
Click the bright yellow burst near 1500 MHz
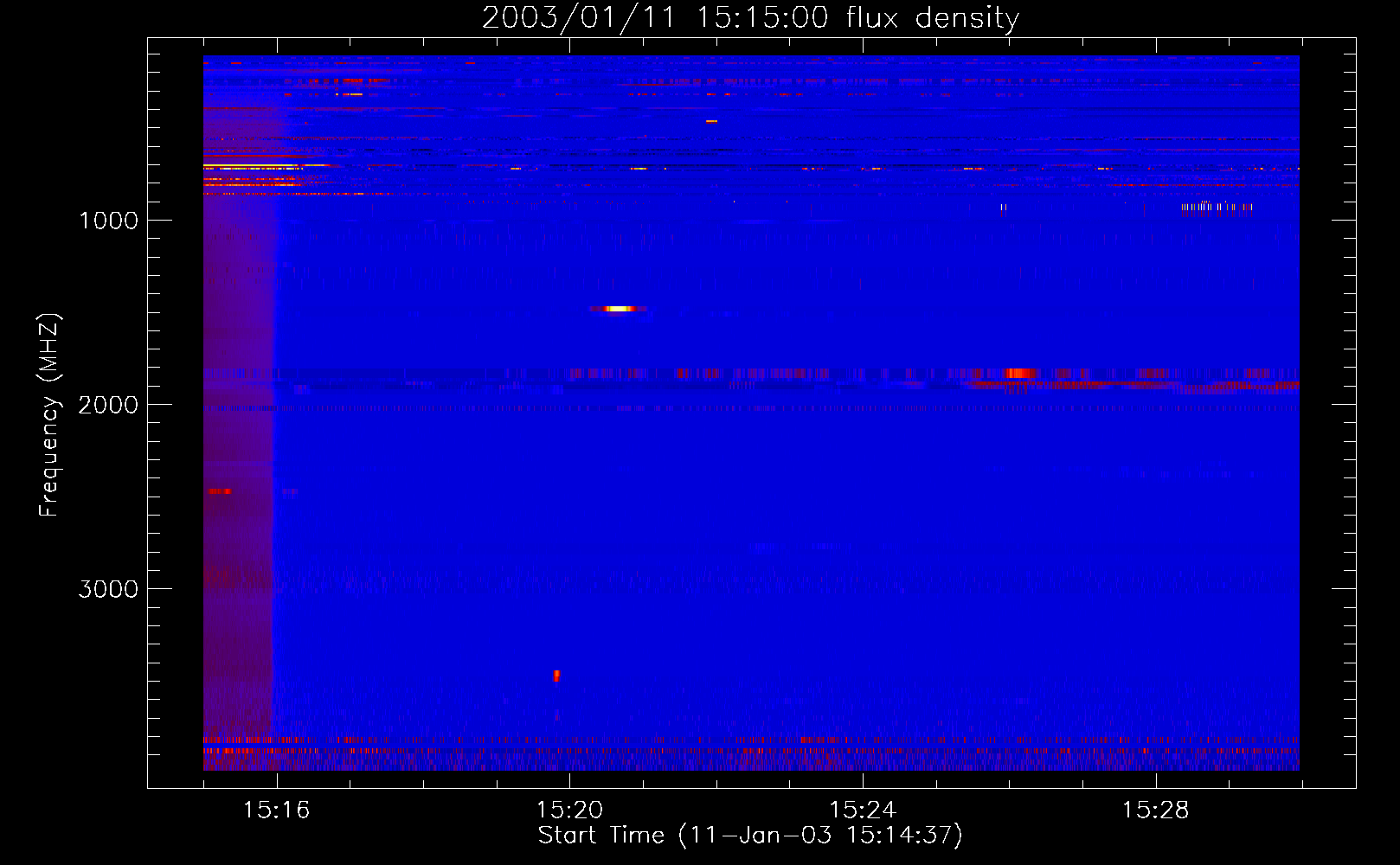[x=618, y=308]
